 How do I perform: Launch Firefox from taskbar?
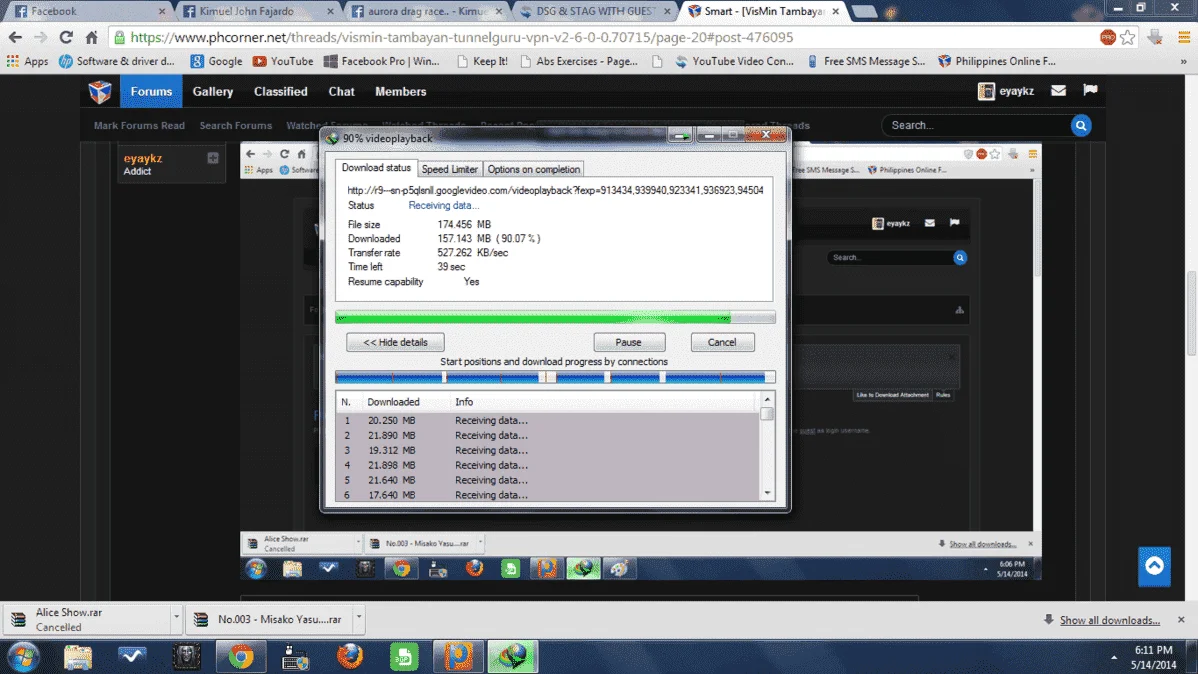coord(350,656)
